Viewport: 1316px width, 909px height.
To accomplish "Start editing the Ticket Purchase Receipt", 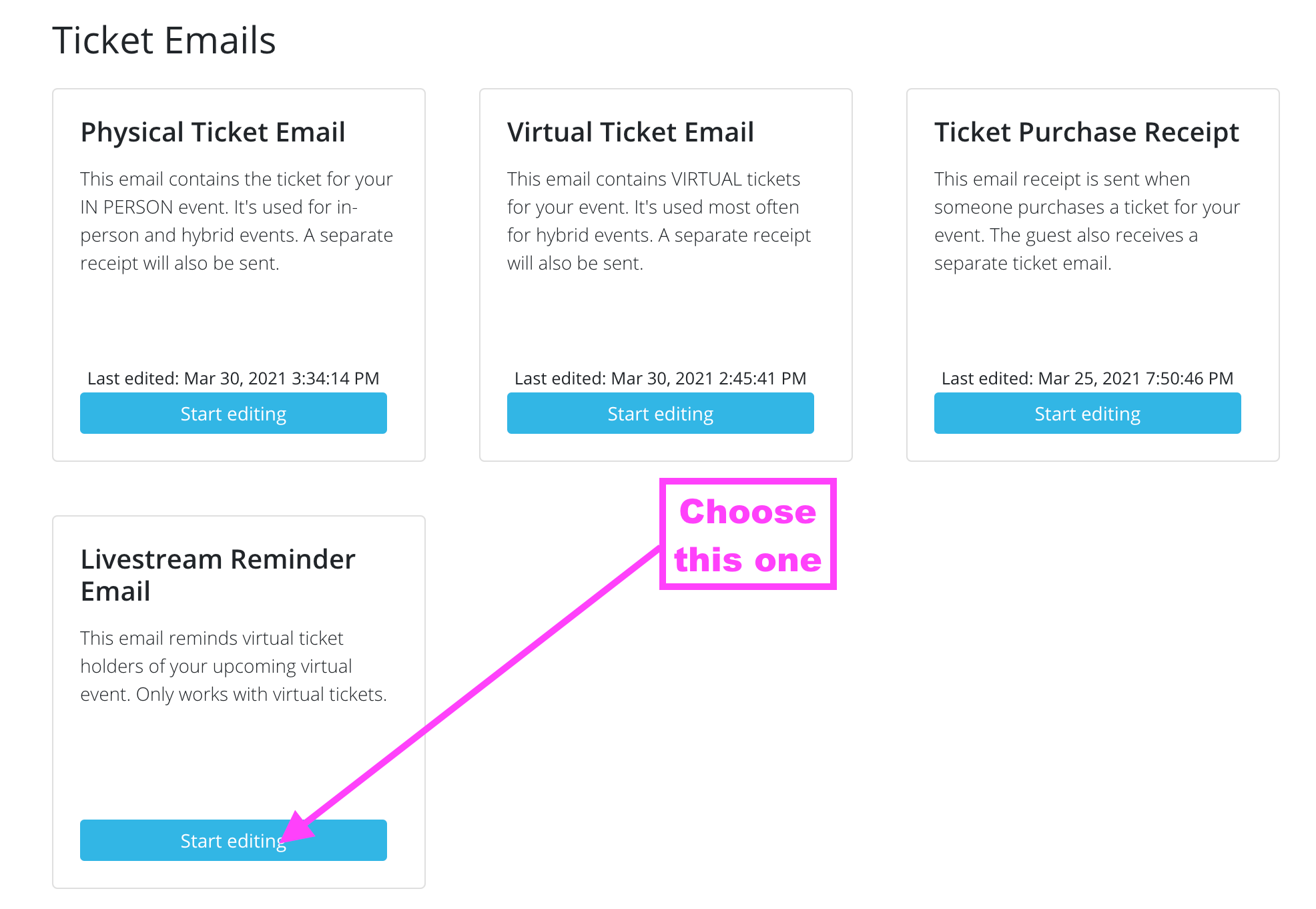I will click(x=1087, y=414).
